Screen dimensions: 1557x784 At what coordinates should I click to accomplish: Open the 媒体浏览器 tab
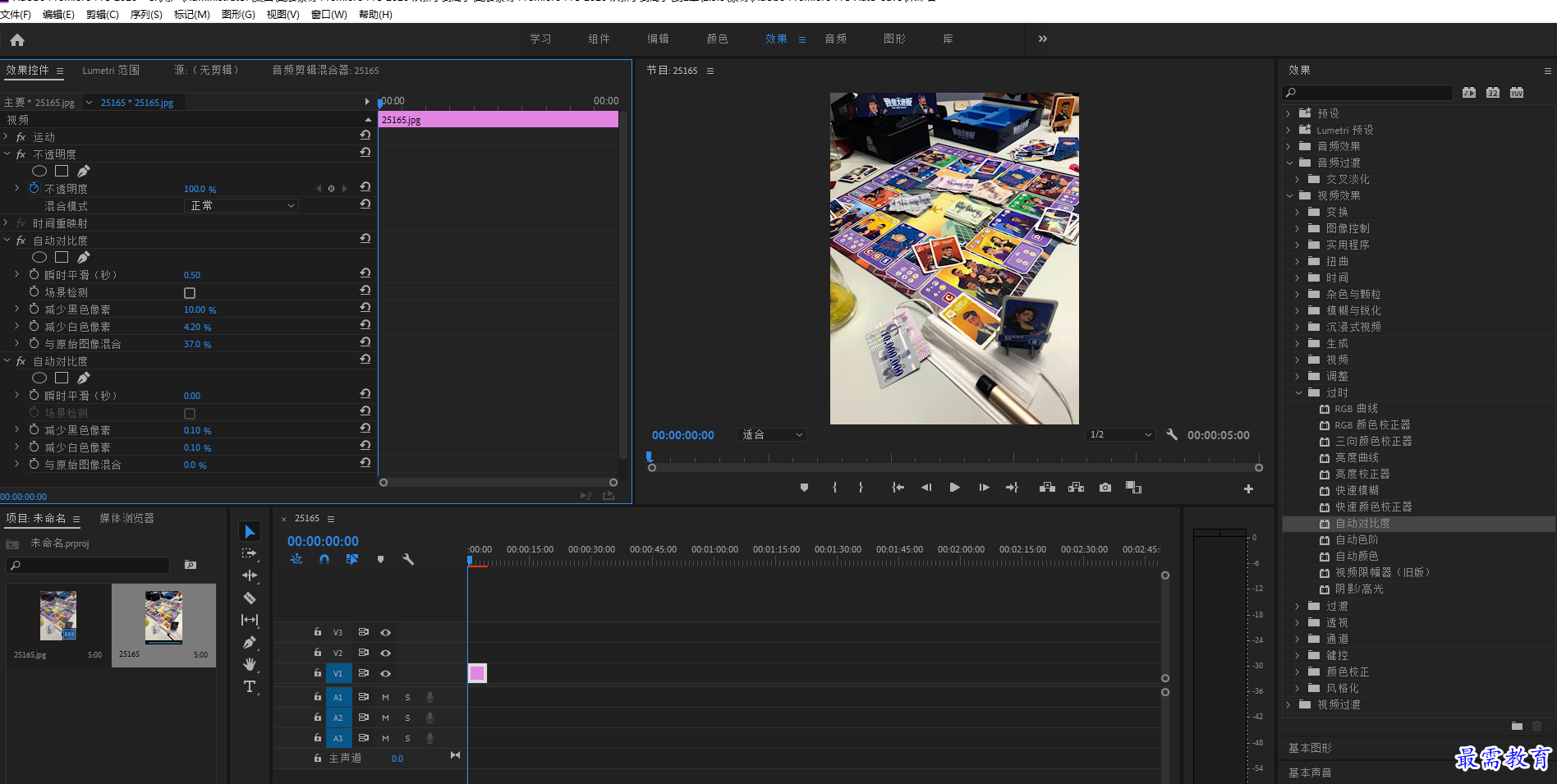126,518
